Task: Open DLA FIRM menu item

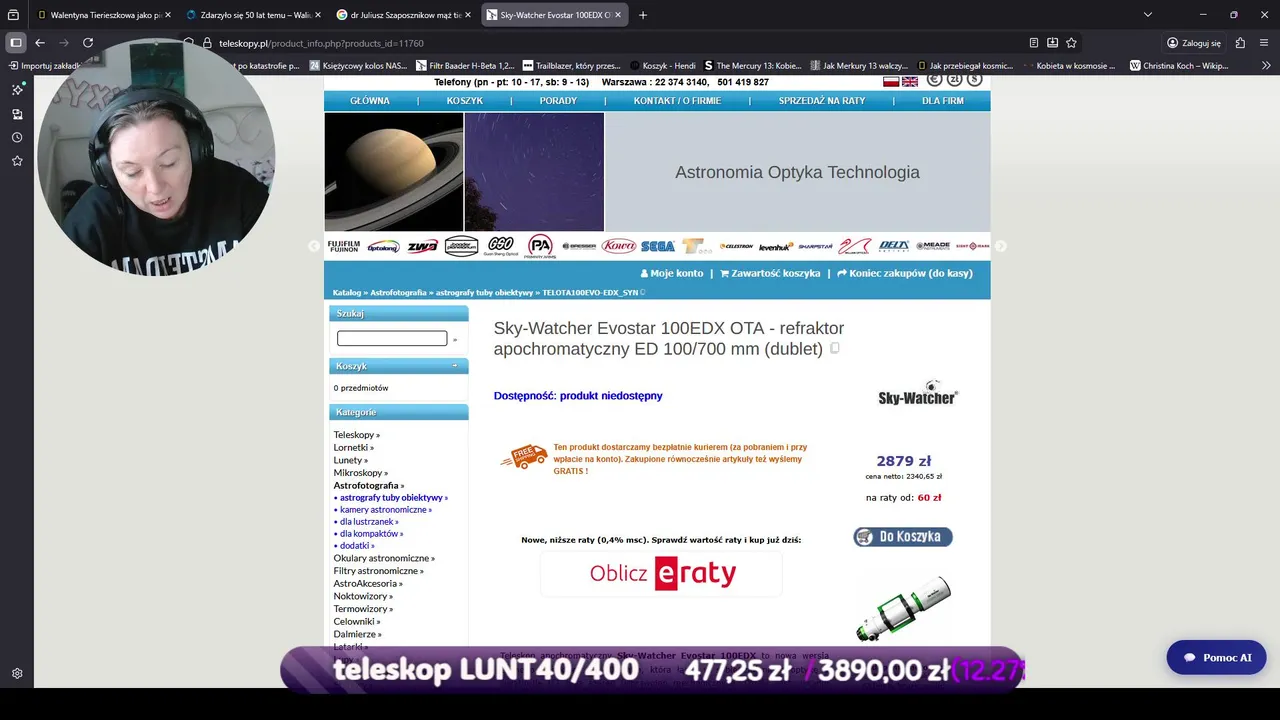Action: [943, 101]
